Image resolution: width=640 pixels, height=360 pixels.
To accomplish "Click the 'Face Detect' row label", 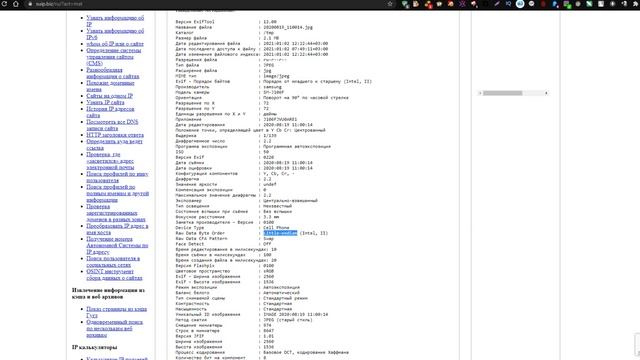I will pos(190,244).
